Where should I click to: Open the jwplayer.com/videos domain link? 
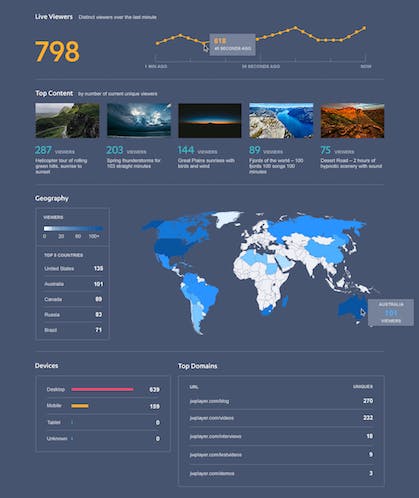coord(211,418)
